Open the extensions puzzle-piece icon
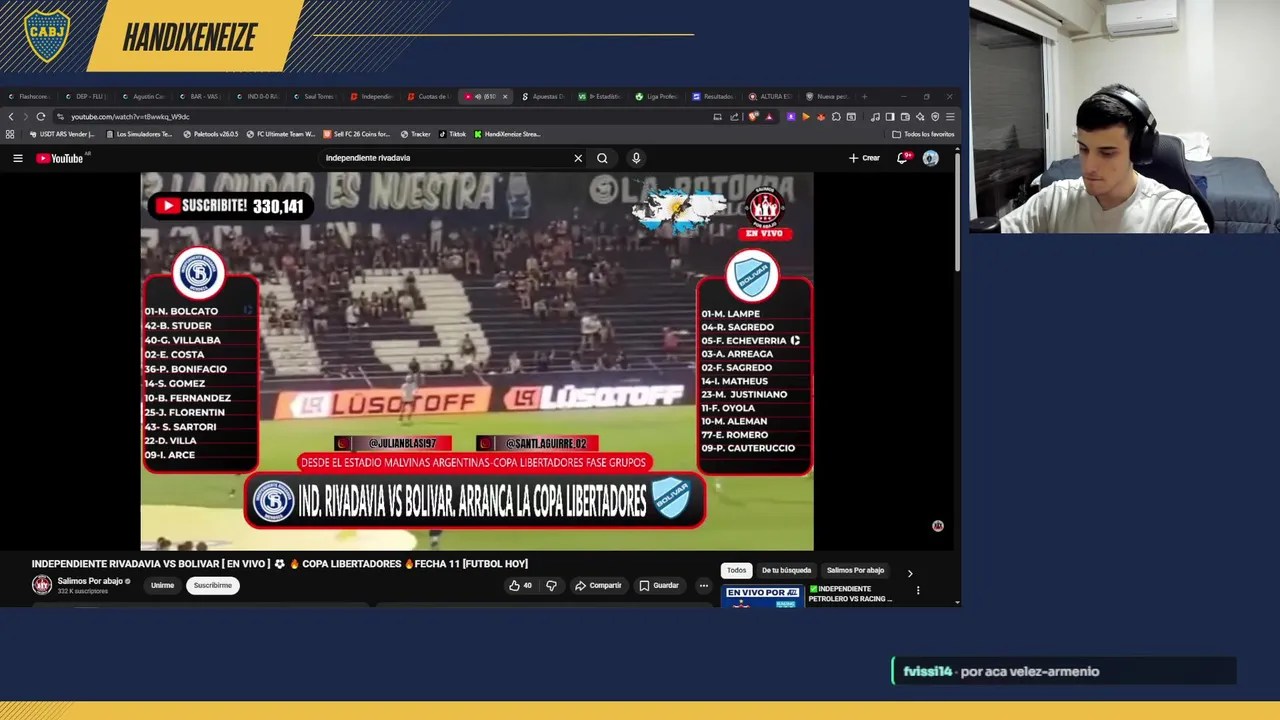The height and width of the screenshot is (720, 1280). [x=836, y=116]
